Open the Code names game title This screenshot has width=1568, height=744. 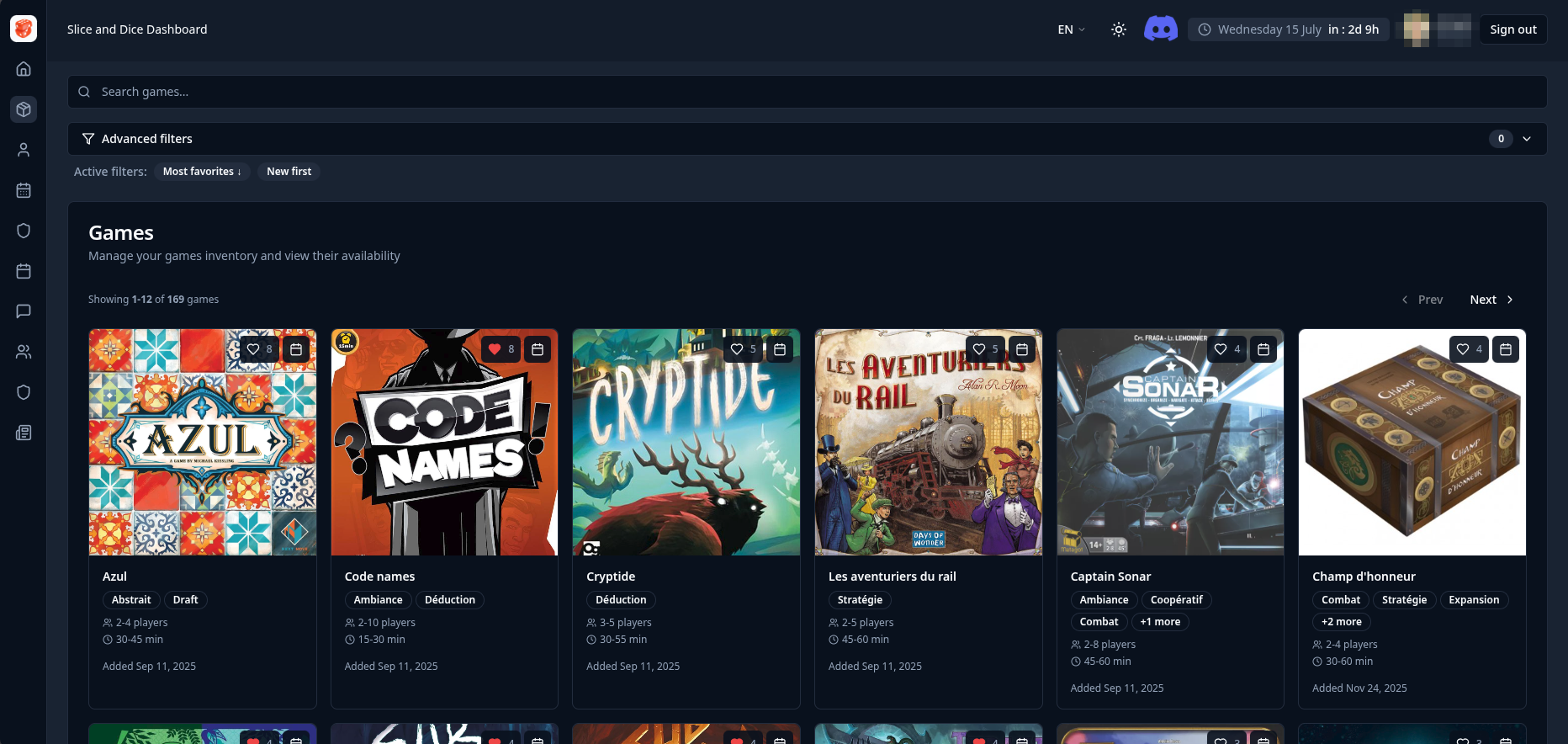click(379, 577)
